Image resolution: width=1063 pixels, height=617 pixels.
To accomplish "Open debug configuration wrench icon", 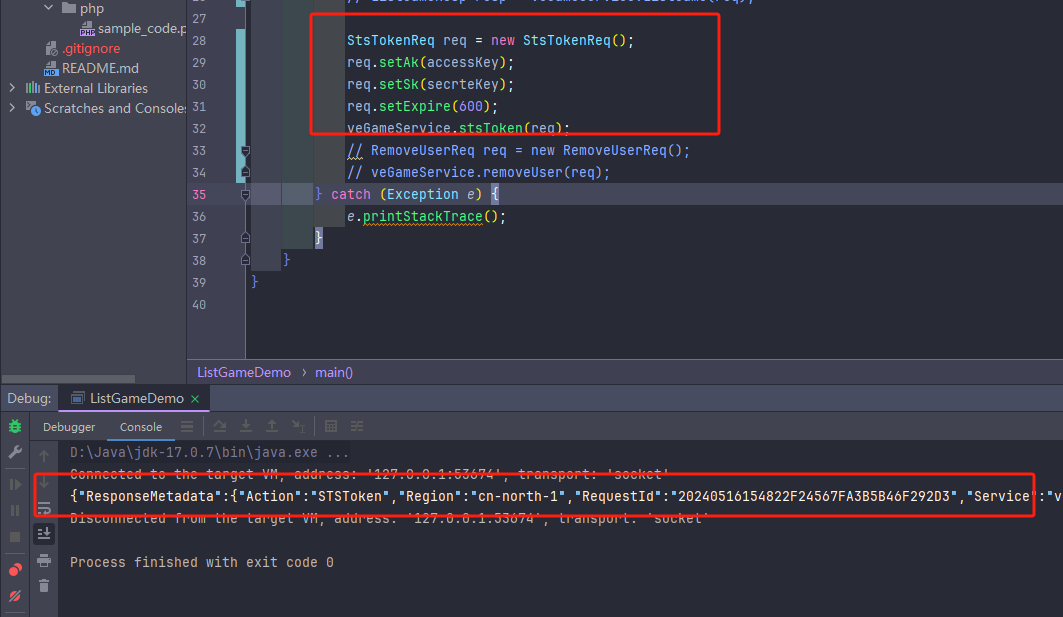I will pyautogui.click(x=15, y=452).
